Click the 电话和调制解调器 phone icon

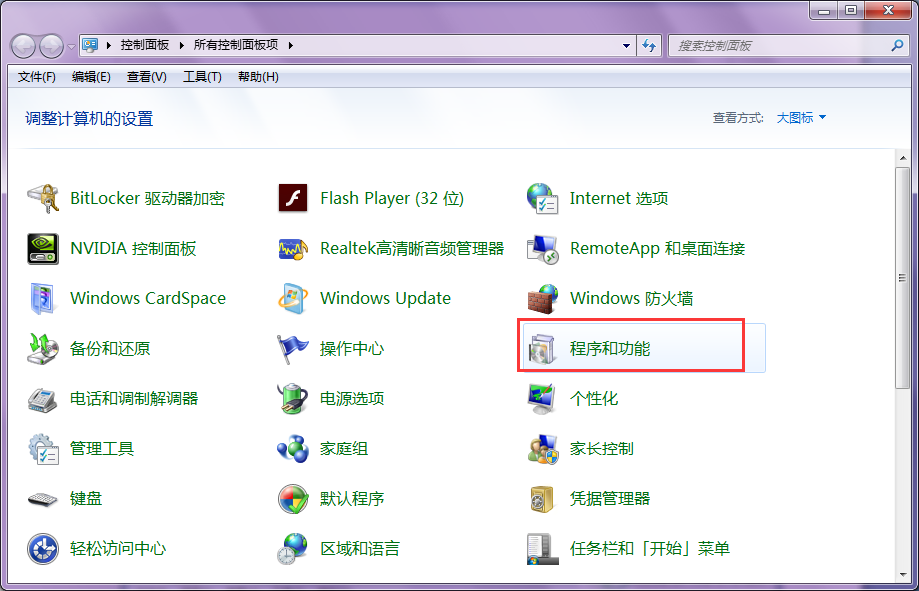(x=43, y=399)
